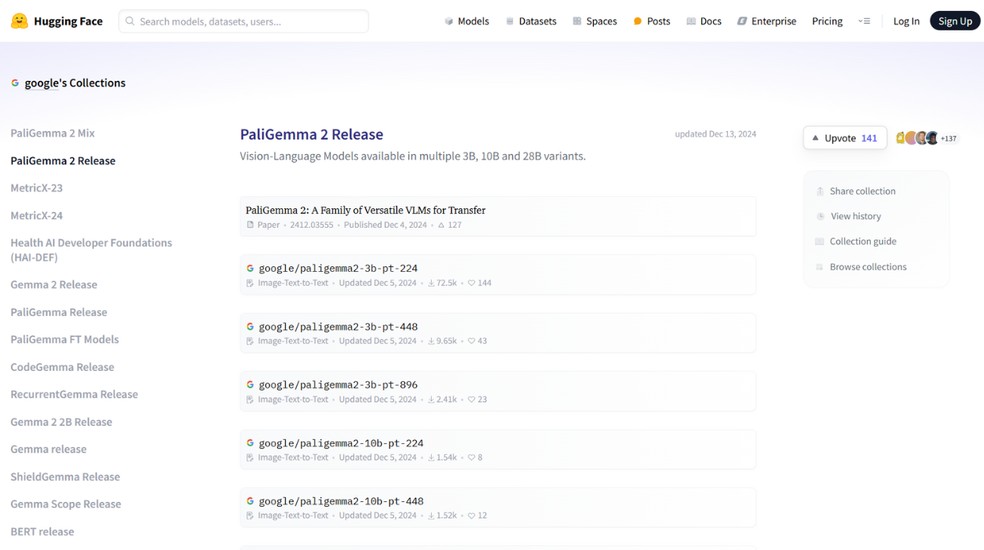Click the Collection guide book icon
Viewport: 984px width, 550px height.
coord(820,242)
